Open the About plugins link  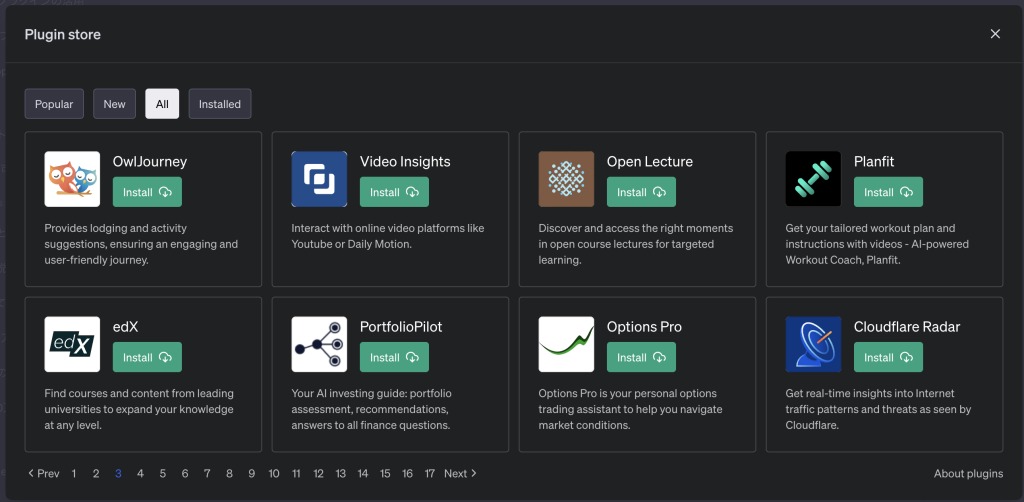tap(968, 473)
